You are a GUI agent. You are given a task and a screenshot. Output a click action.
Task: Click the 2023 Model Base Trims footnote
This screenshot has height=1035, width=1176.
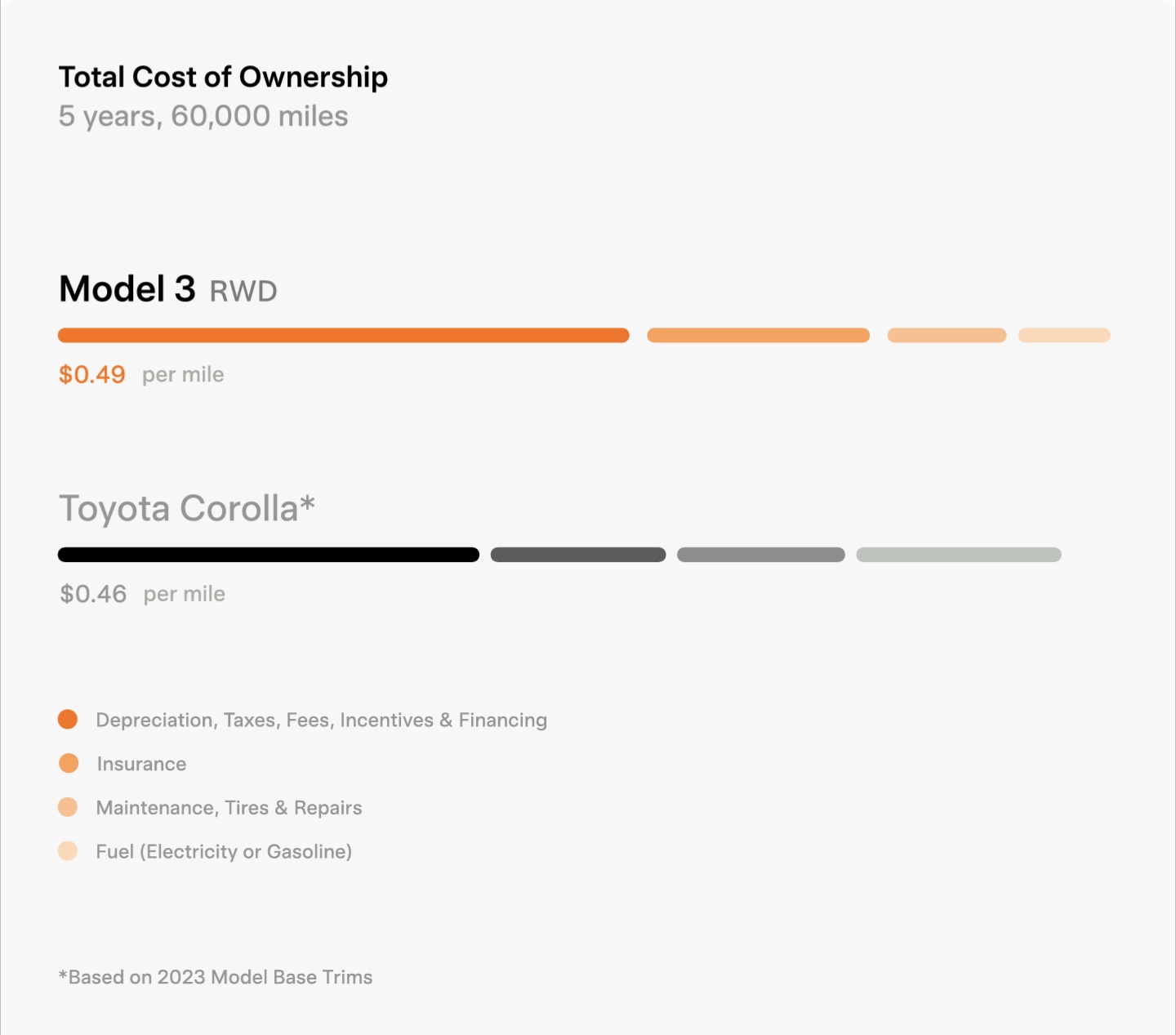tap(216, 977)
